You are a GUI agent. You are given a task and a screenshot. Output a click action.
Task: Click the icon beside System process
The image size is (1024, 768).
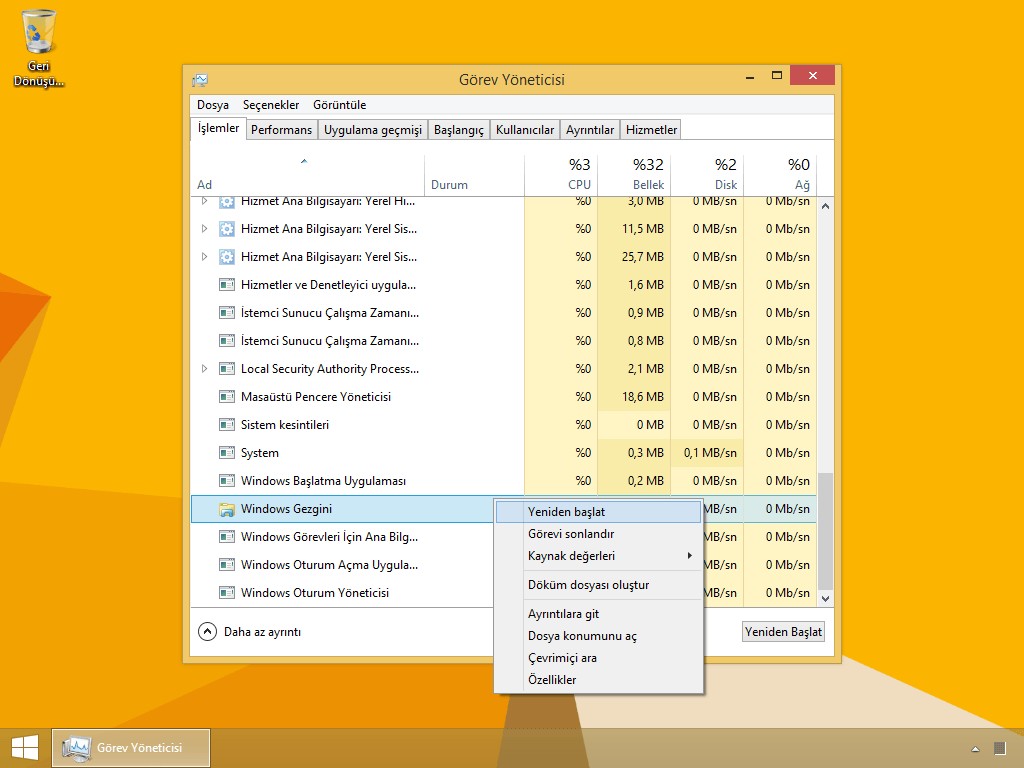(x=227, y=453)
